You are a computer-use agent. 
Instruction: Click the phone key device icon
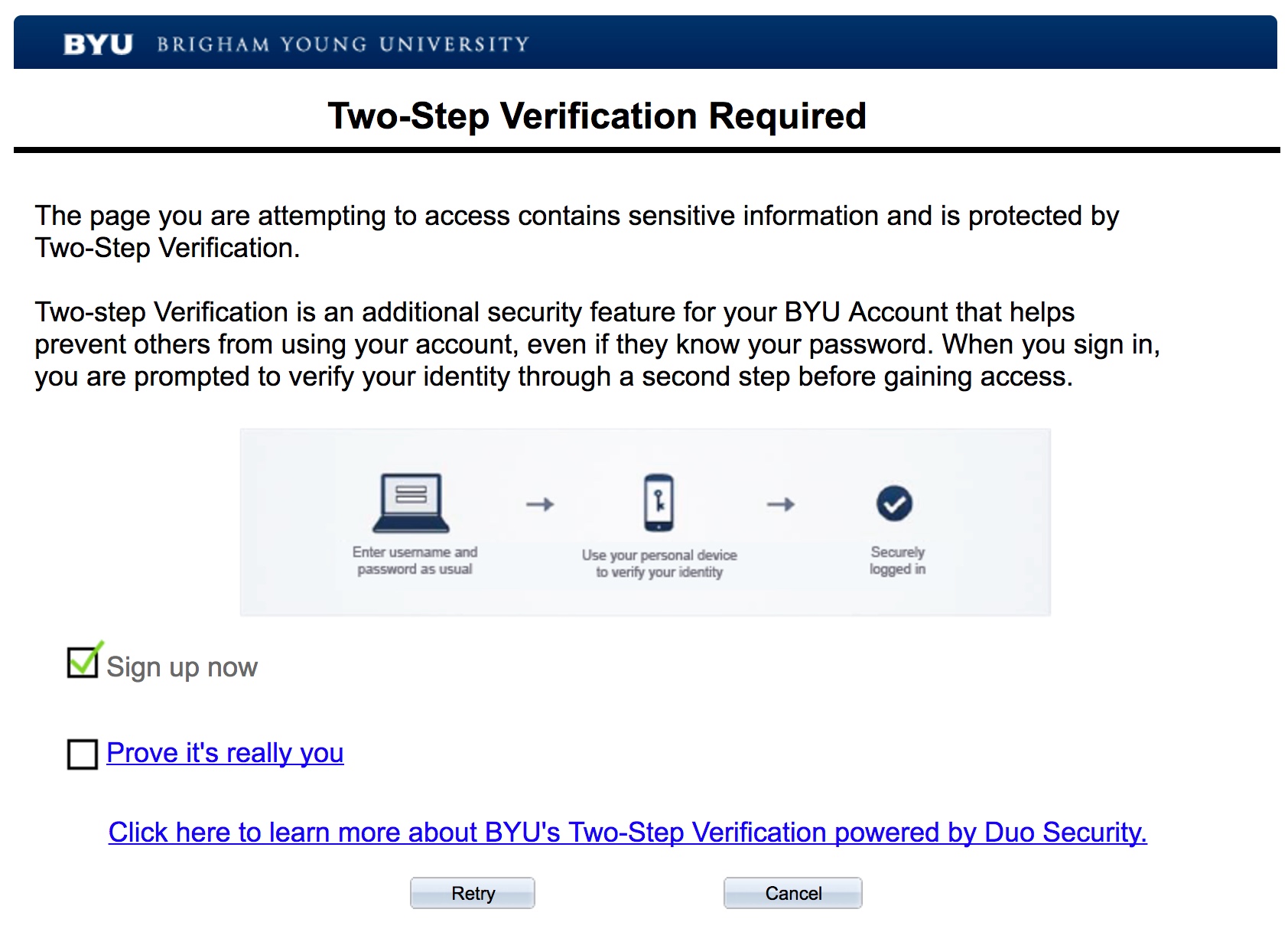pos(659,503)
